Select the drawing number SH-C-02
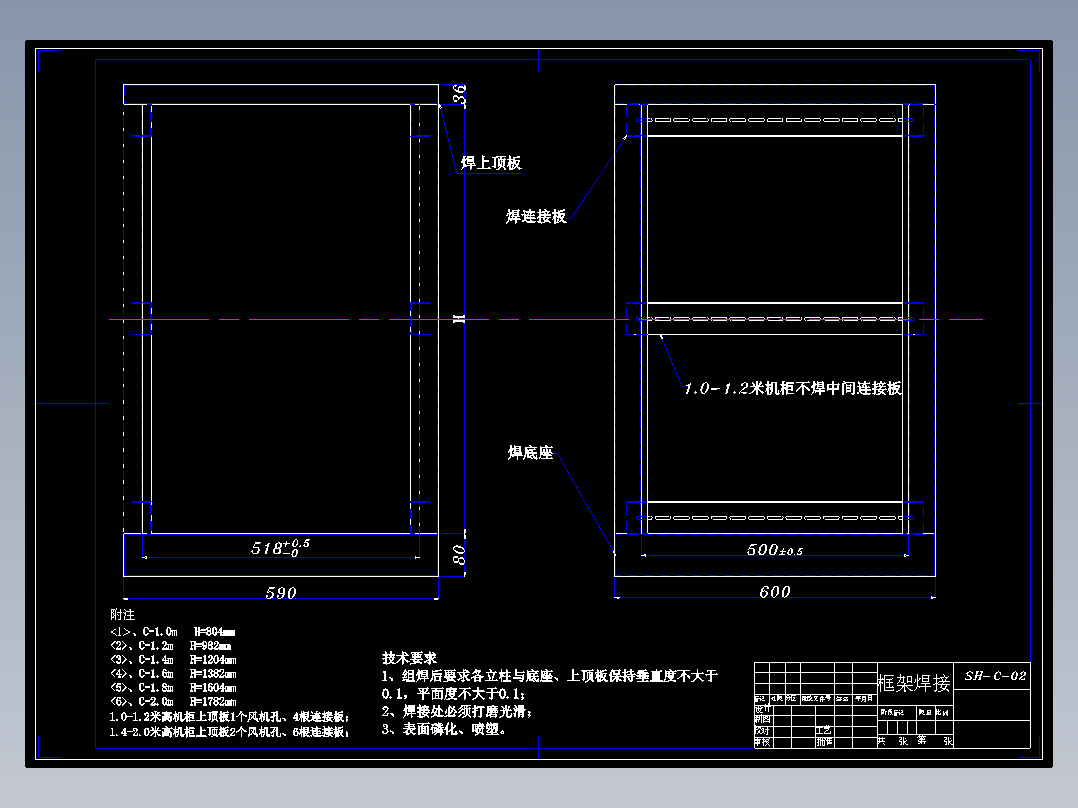The width and height of the screenshot is (1078, 808). pos(996,676)
